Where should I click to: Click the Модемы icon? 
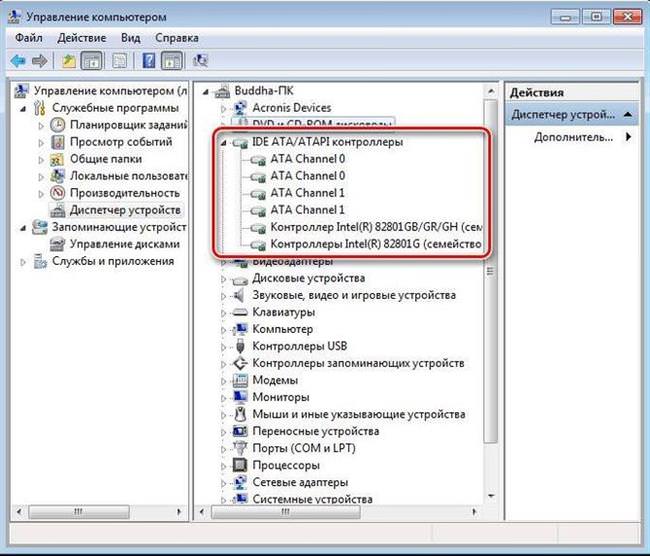tap(240, 380)
